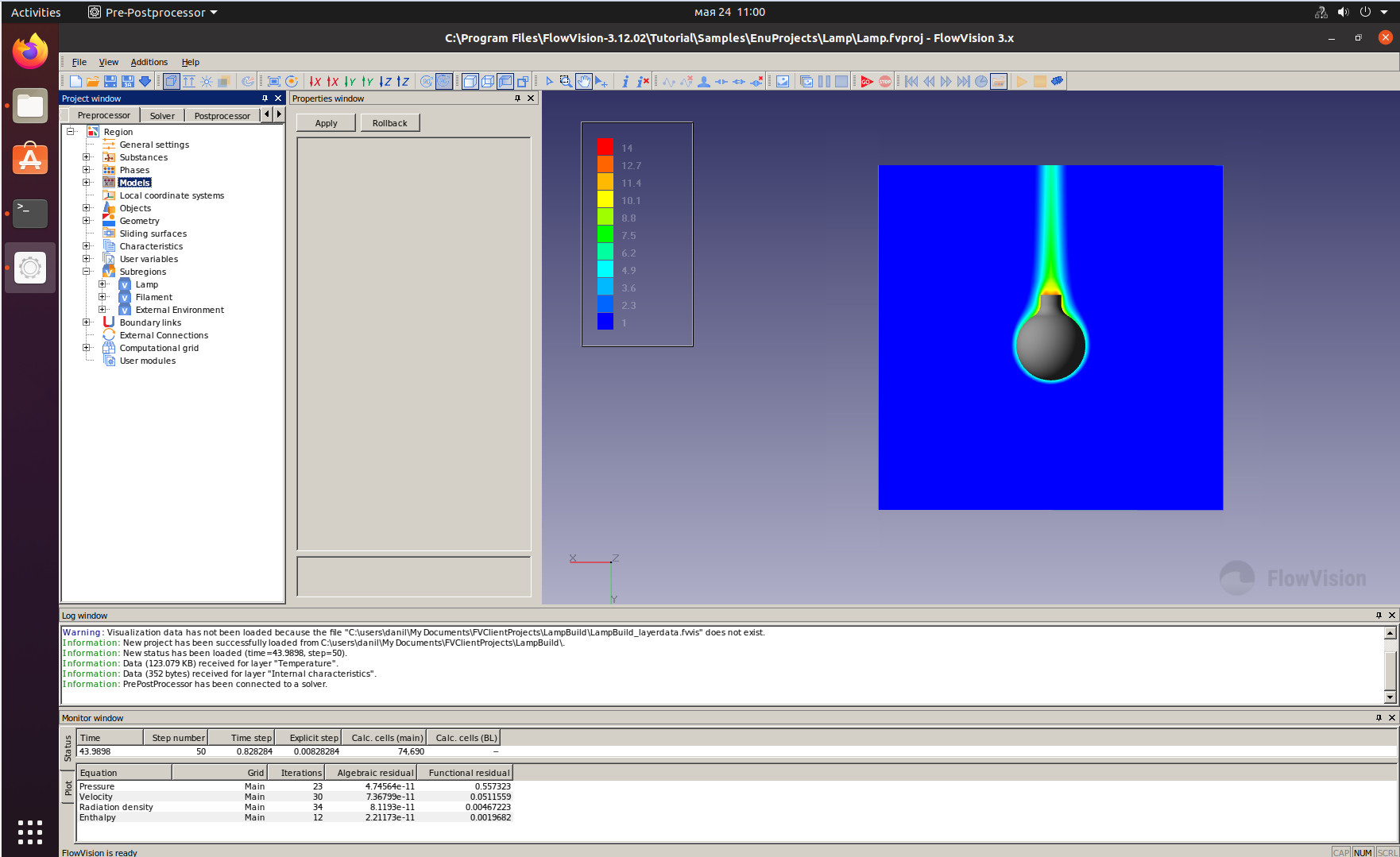
Task: Open a project using the folder icon
Action: 93,81
